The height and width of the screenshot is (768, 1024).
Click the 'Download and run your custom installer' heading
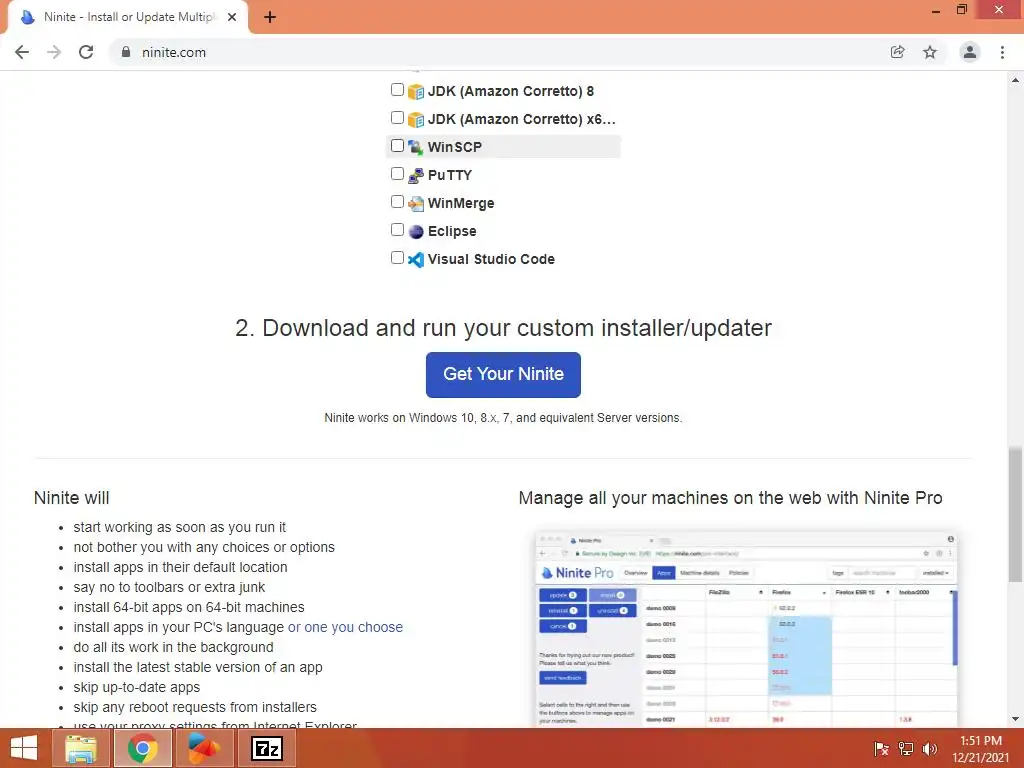503,328
